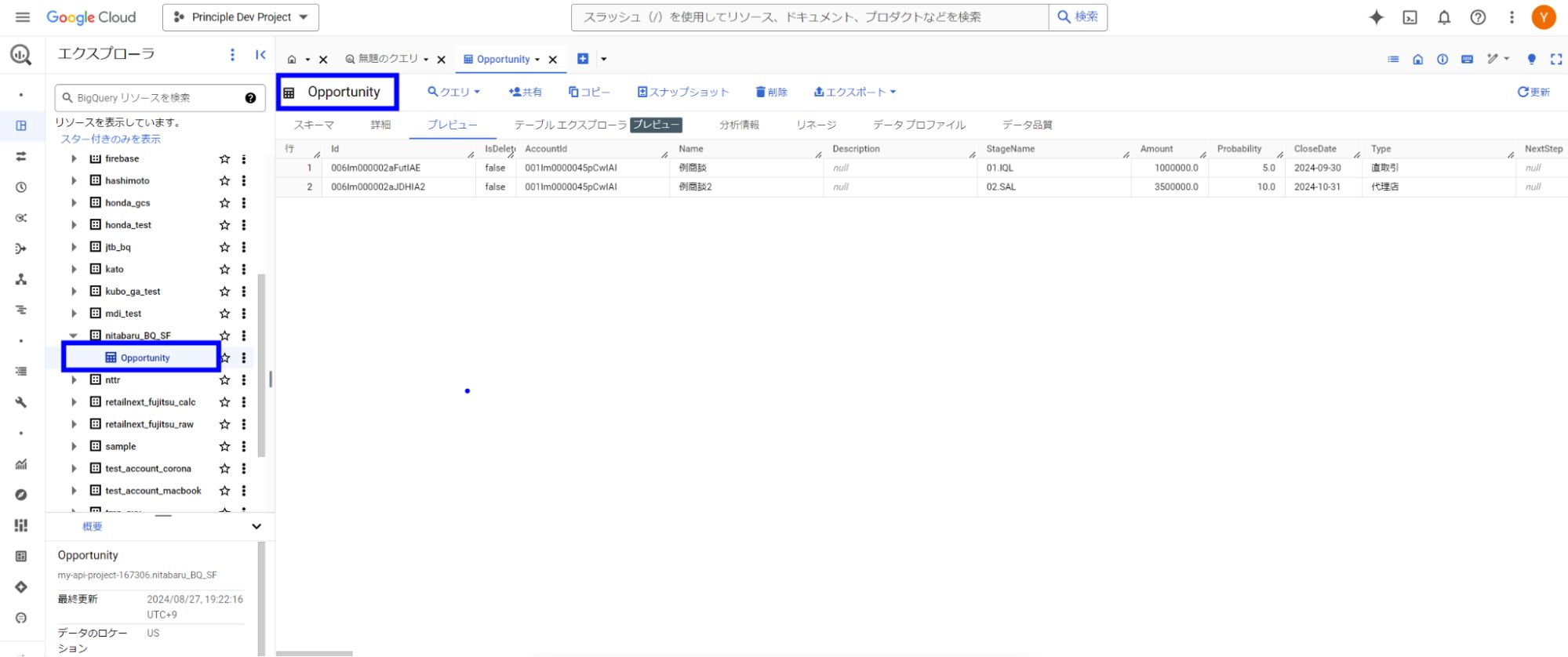Toggle star on Opportunity table
The height and width of the screenshot is (657, 1568).
pyautogui.click(x=226, y=358)
